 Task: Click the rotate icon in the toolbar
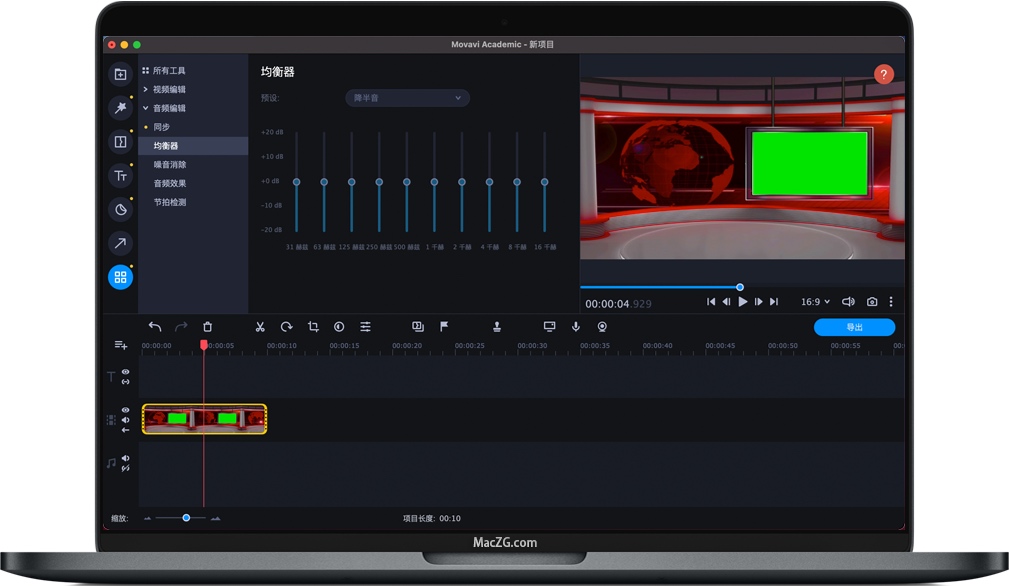tap(286, 327)
